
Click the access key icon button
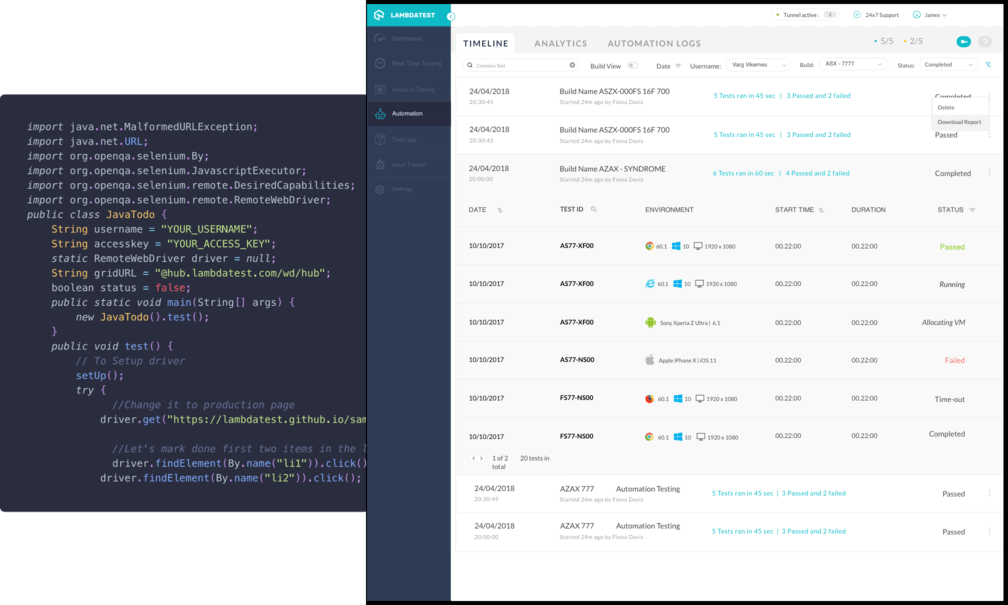click(963, 42)
